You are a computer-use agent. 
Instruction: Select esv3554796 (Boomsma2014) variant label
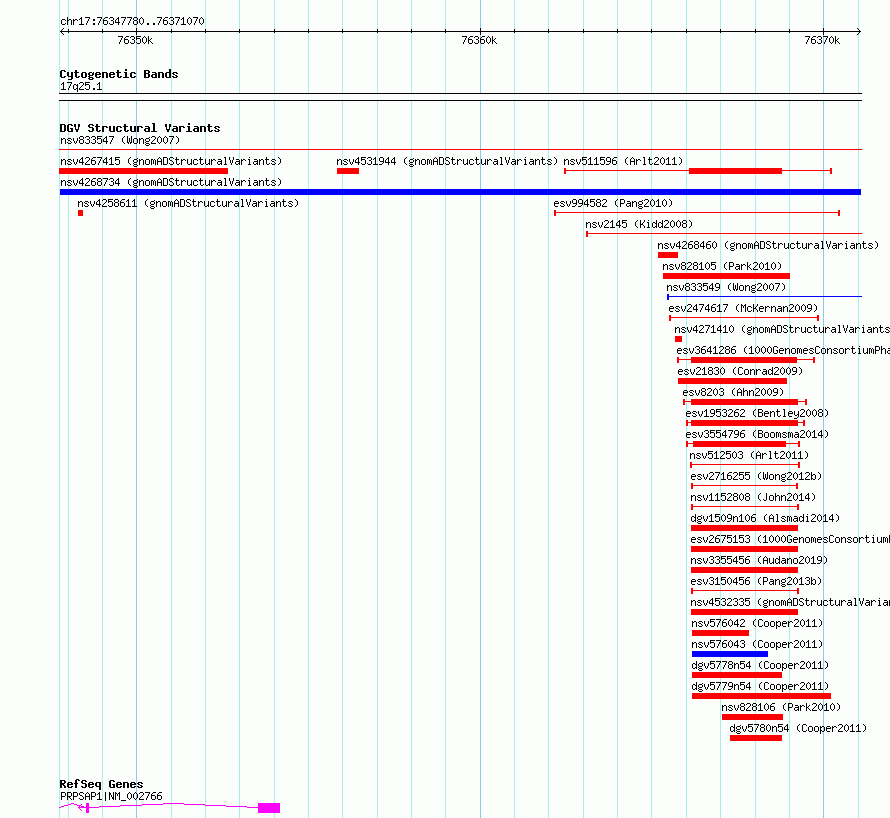point(757,434)
